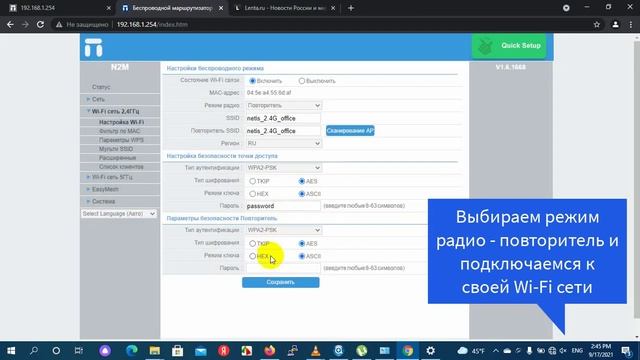Launch Microsoft Edge from taskbar

(x=131, y=351)
